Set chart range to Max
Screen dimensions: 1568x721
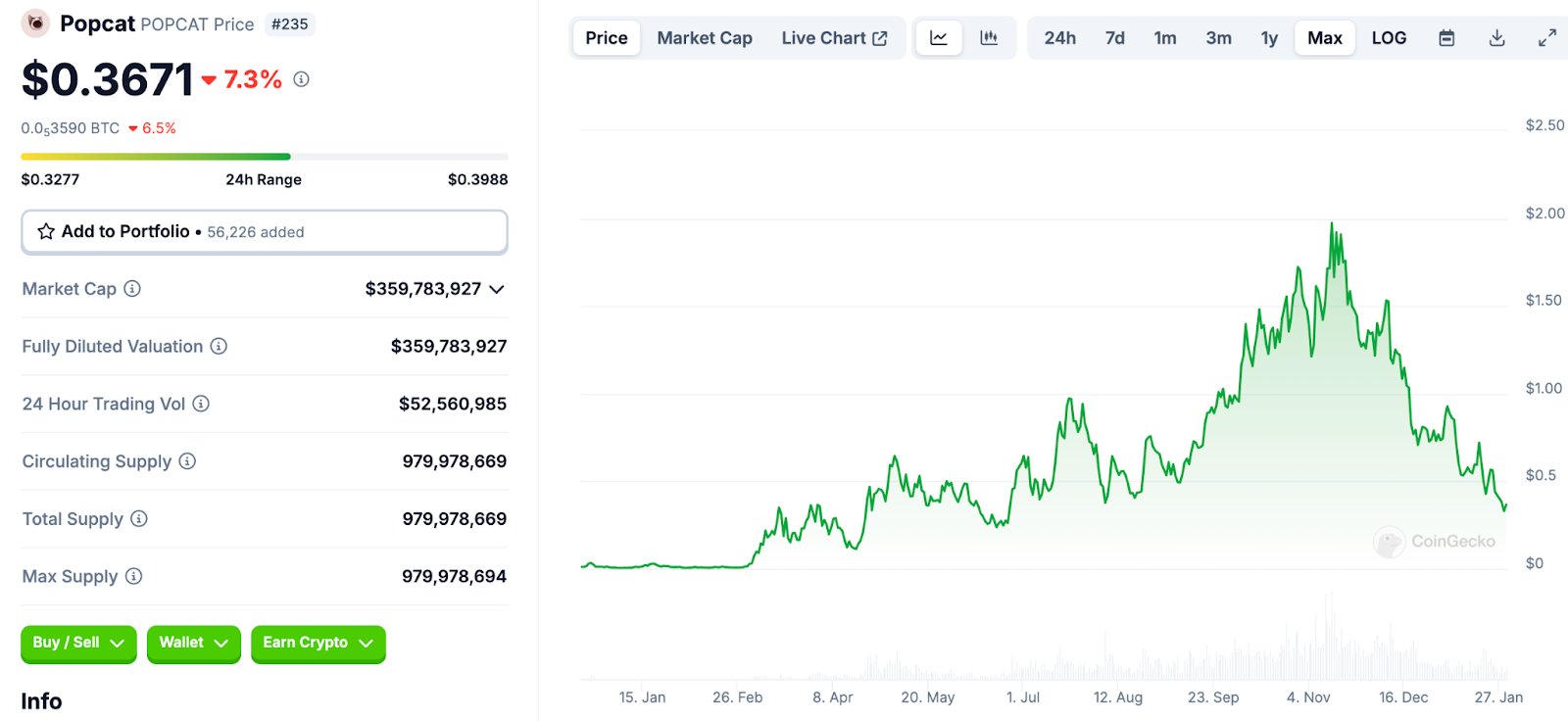tap(1325, 38)
